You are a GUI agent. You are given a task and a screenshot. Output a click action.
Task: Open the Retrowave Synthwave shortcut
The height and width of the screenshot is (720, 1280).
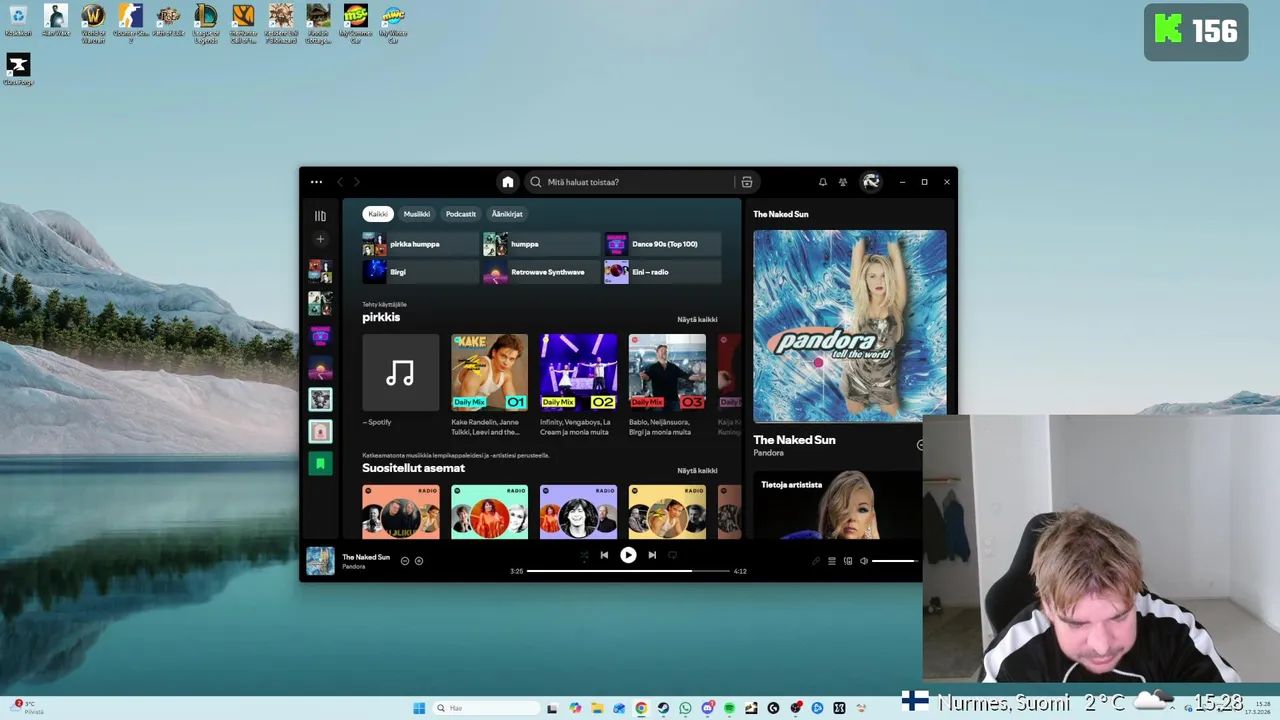tap(542, 272)
